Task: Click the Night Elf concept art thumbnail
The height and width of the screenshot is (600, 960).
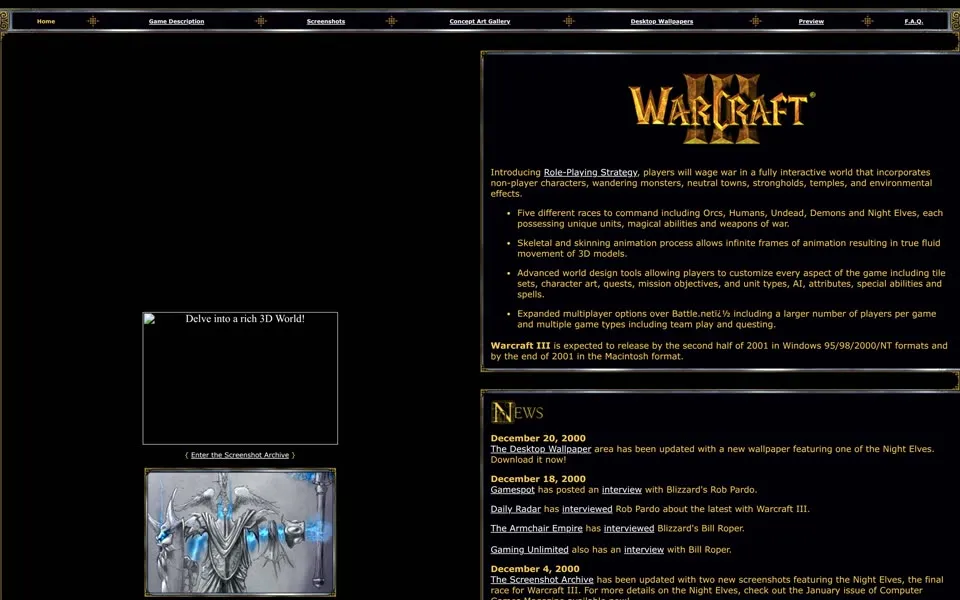Action: [240, 532]
